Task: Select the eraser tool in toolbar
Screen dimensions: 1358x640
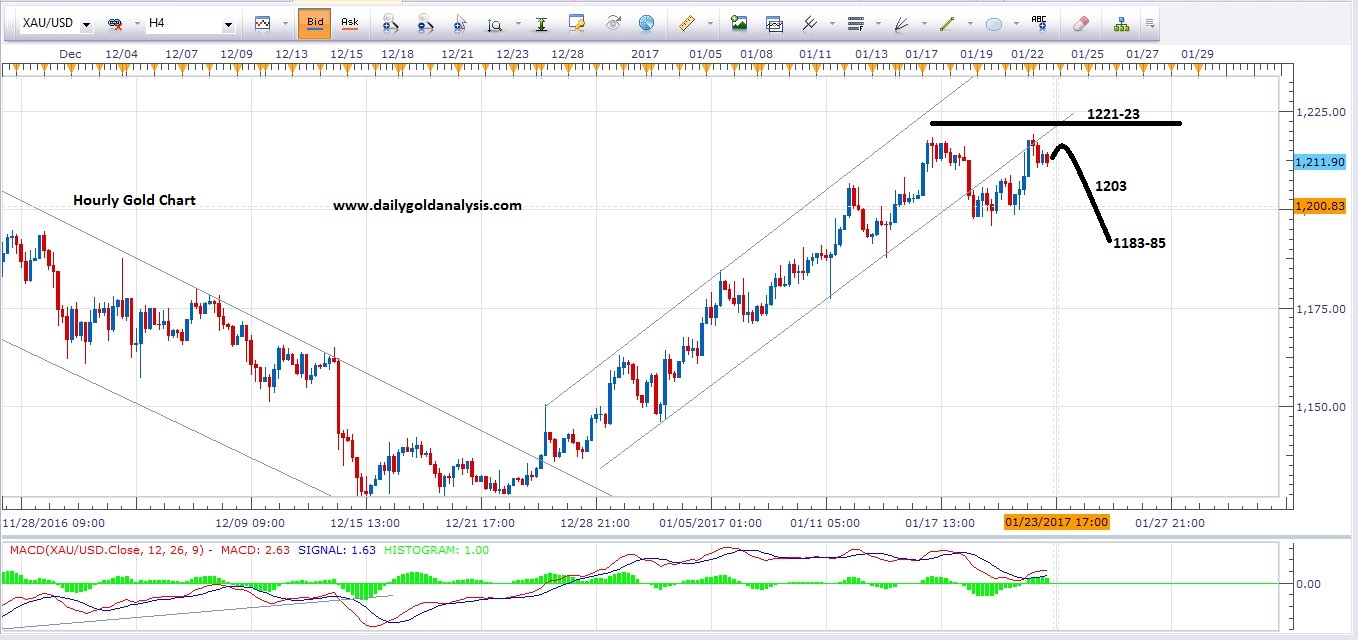Action: coord(1080,23)
